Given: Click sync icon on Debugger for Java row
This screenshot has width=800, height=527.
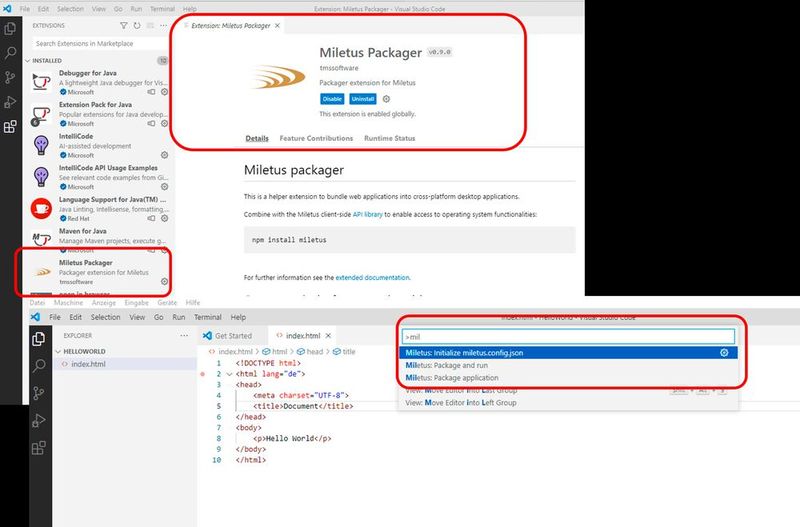Looking at the screenshot, I should 152,92.
